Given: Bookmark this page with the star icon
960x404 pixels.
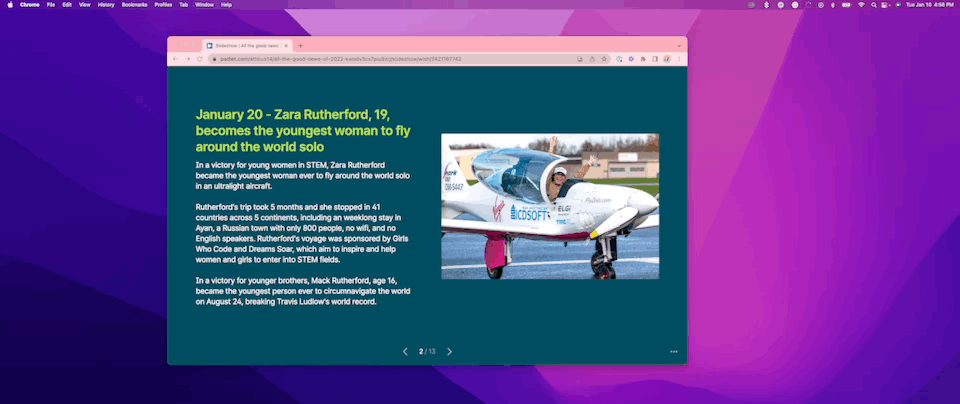Looking at the screenshot, I should click(604, 59).
